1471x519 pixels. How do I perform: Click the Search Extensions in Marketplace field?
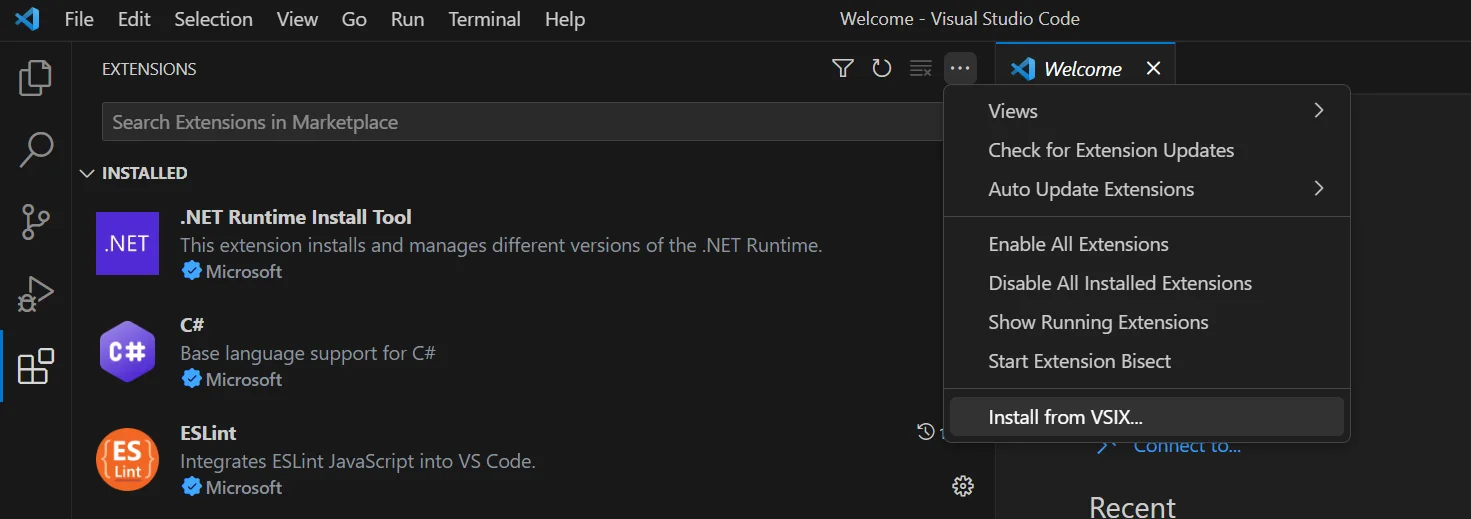tap(523, 122)
